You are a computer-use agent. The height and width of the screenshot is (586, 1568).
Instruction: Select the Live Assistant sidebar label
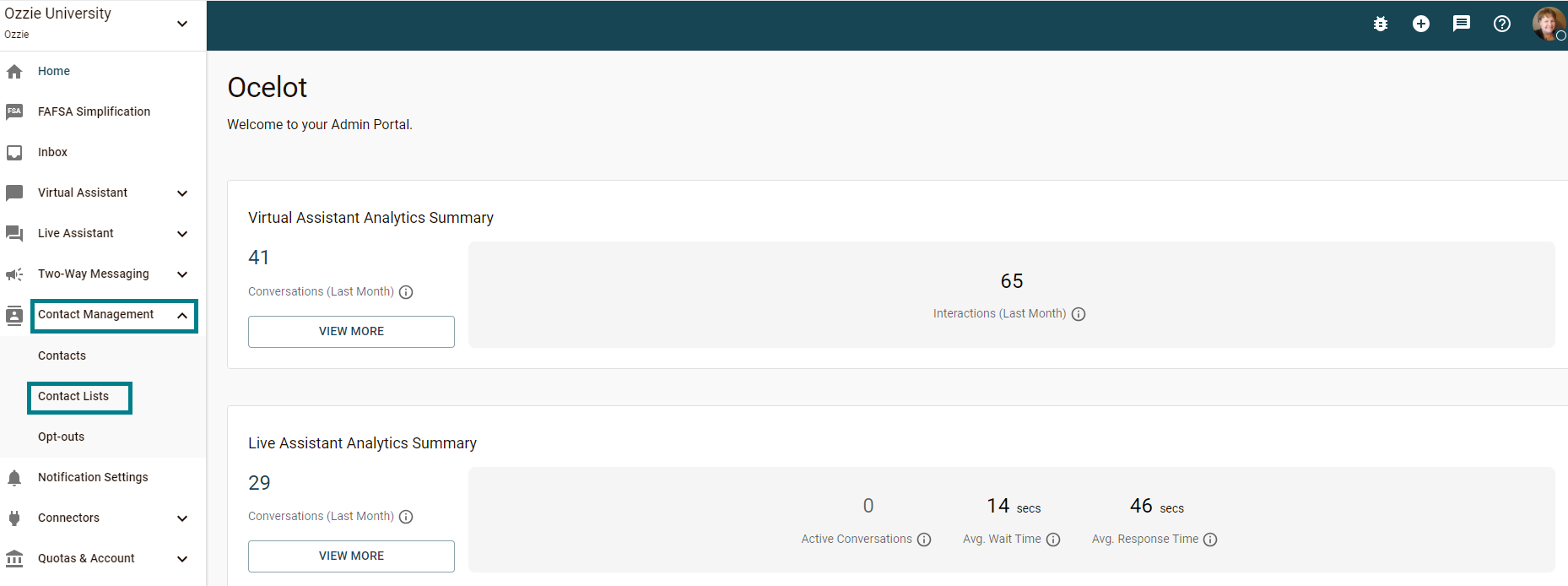(75, 233)
